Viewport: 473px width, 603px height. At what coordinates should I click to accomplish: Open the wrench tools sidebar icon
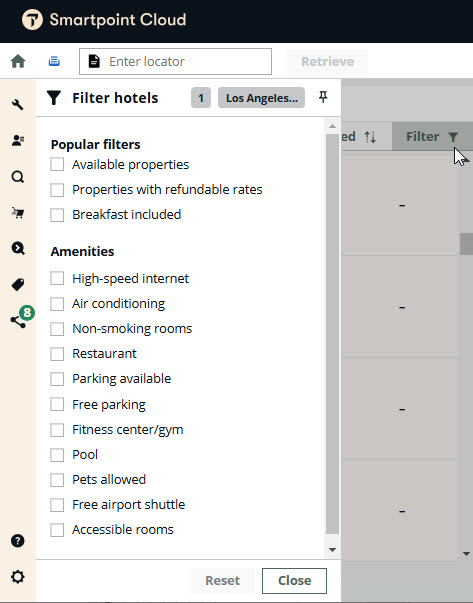[x=18, y=105]
